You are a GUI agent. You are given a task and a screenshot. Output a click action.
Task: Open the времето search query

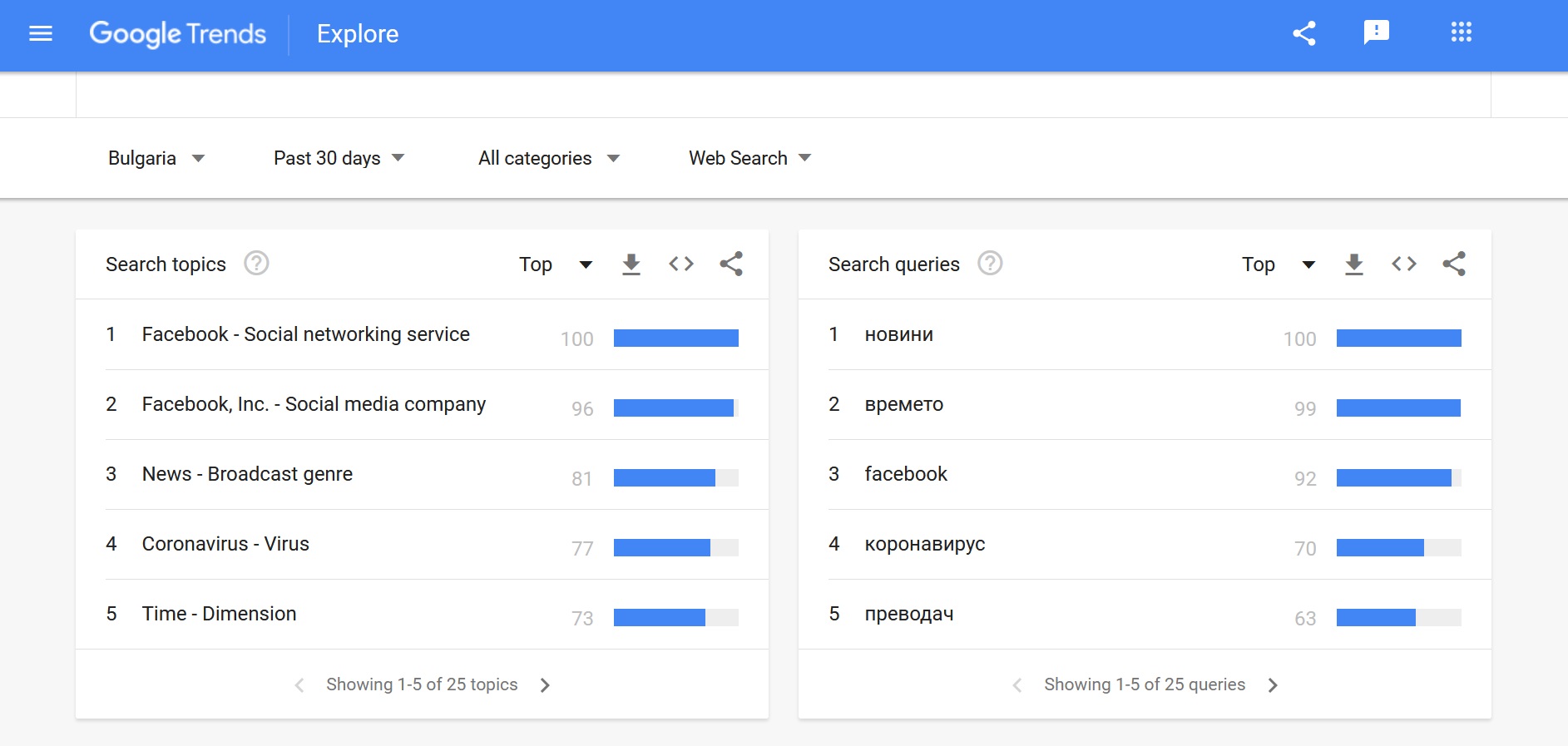click(904, 405)
